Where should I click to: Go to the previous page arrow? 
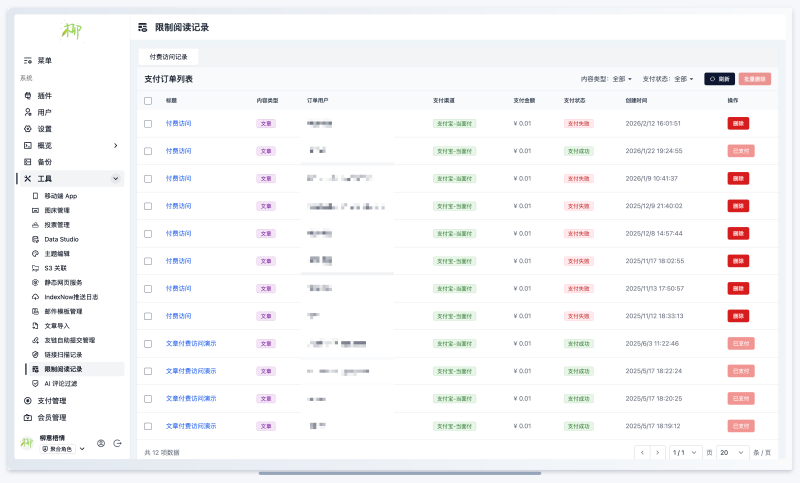[x=642, y=452]
